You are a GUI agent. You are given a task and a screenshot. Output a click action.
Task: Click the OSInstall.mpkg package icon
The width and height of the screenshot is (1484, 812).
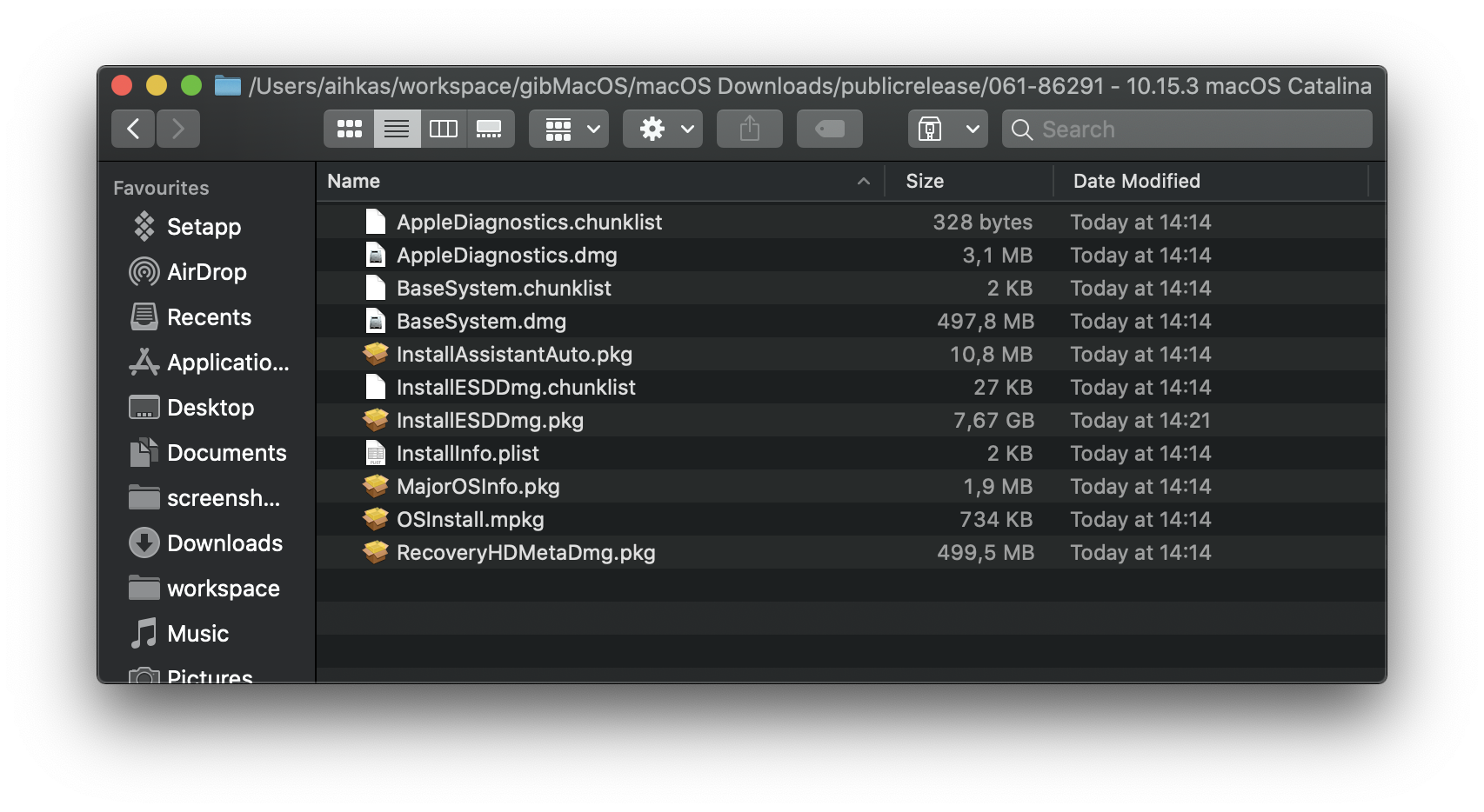[376, 519]
